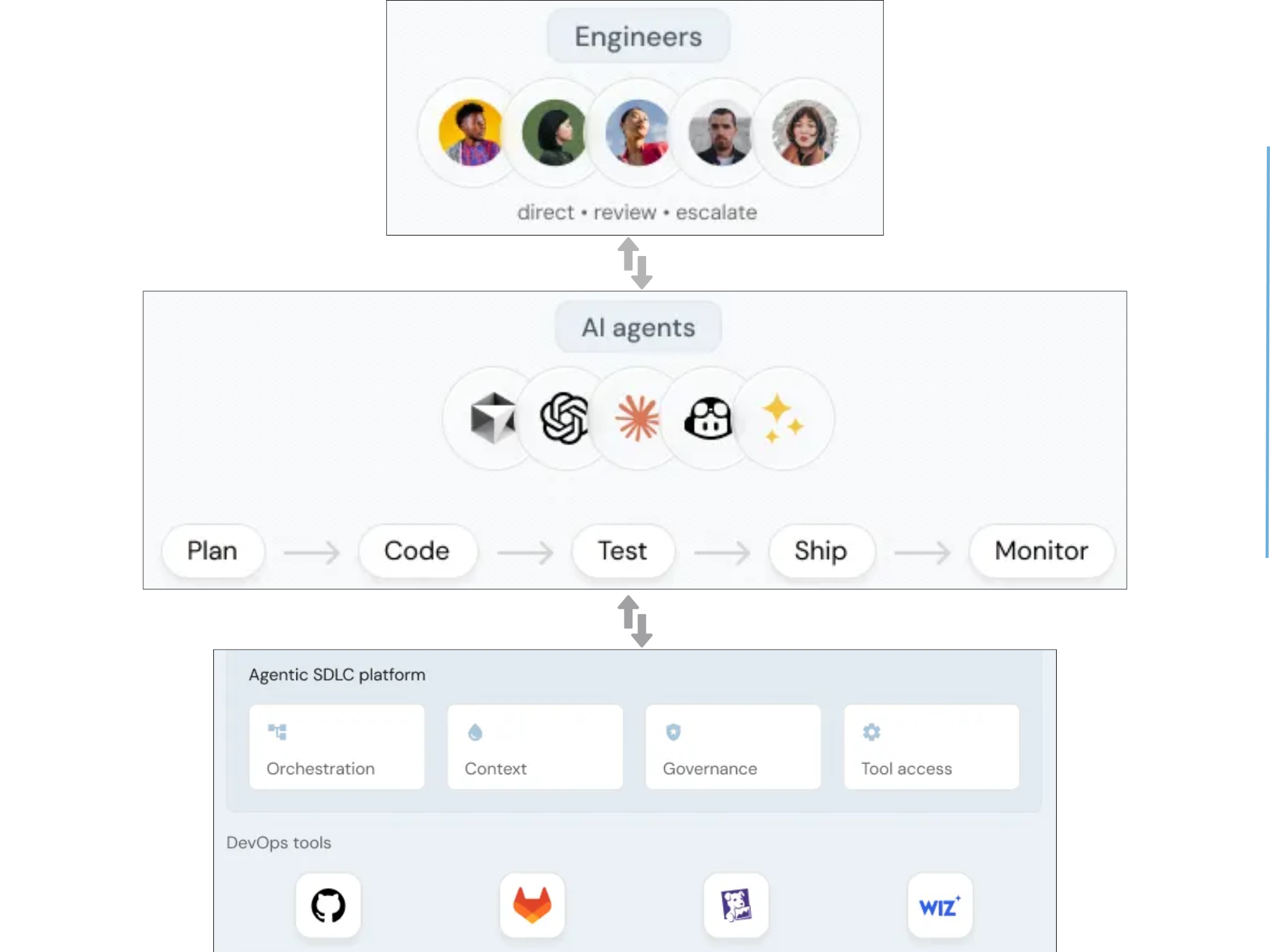Select the OpenAI knot logo agent

(564, 418)
